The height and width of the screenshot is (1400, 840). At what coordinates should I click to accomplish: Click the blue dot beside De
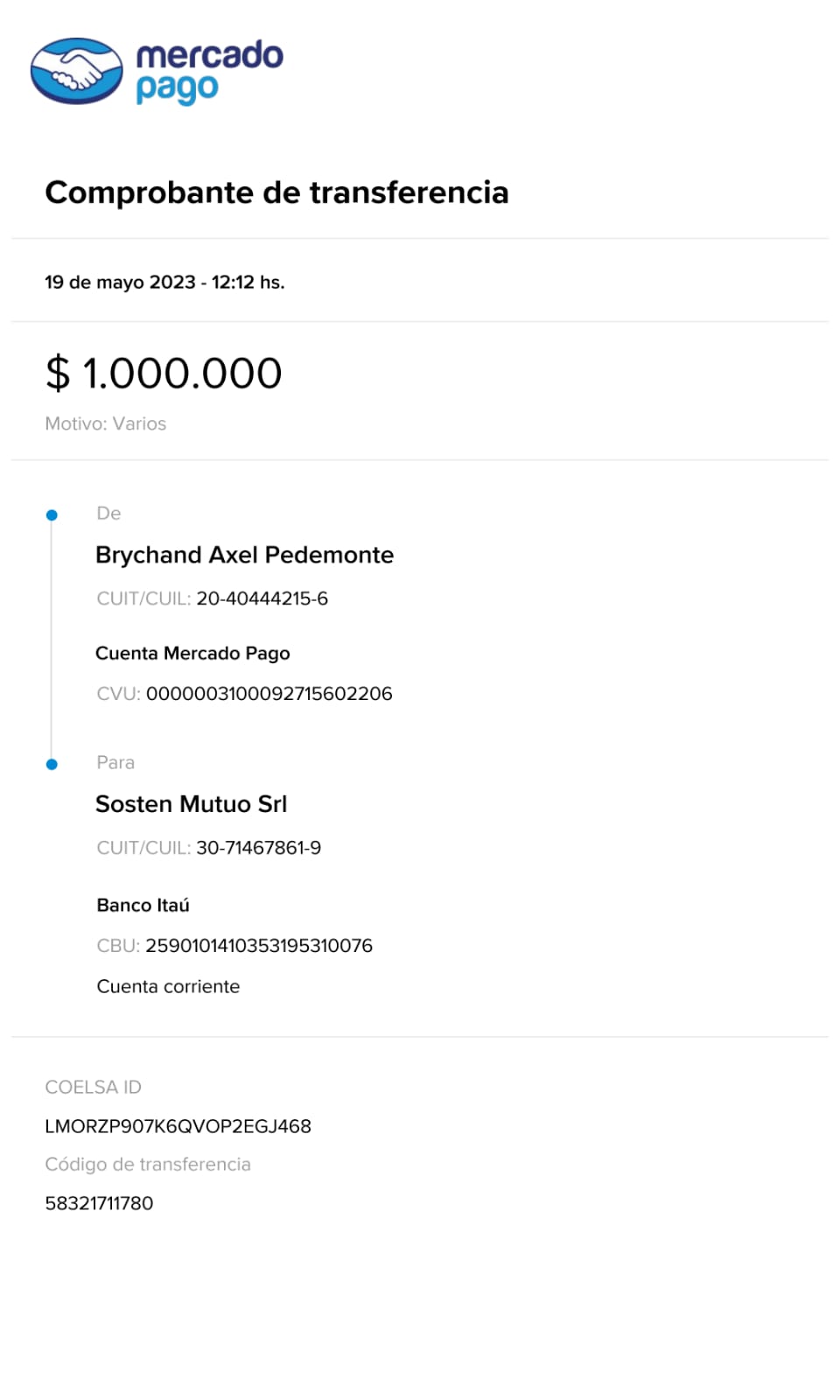pyautogui.click(x=52, y=515)
